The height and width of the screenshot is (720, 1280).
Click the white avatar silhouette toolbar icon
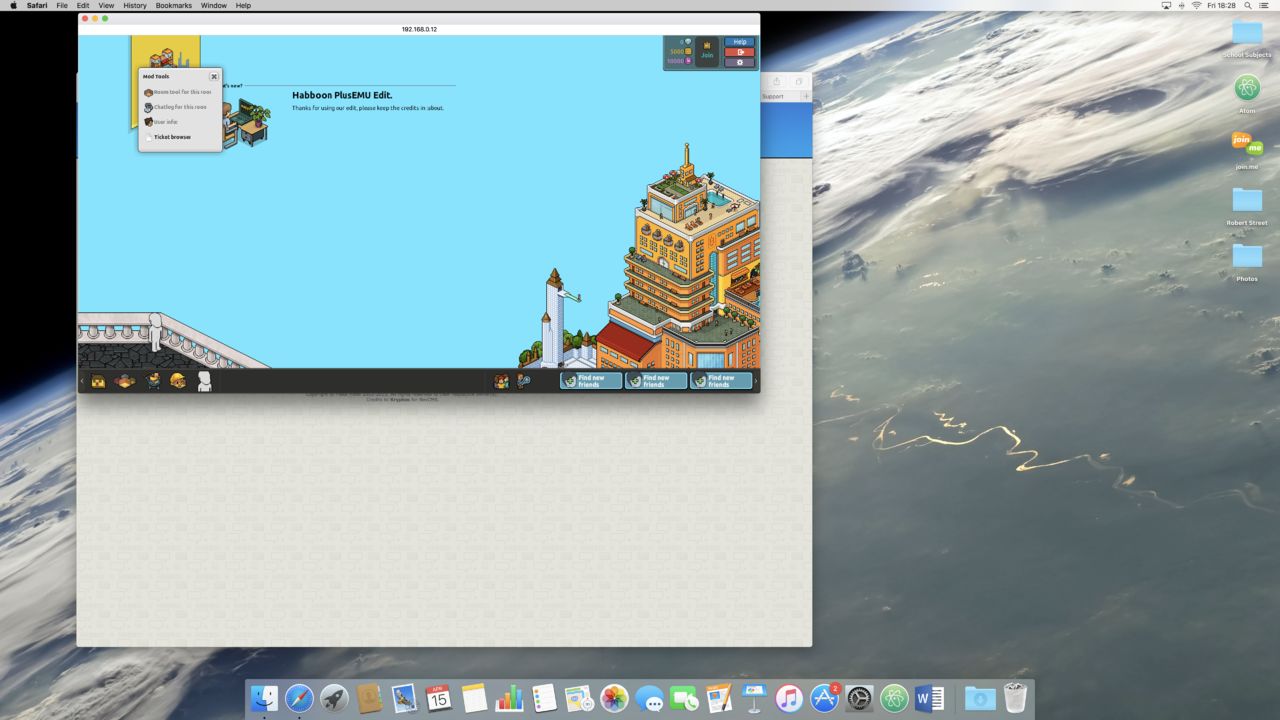[204, 381]
